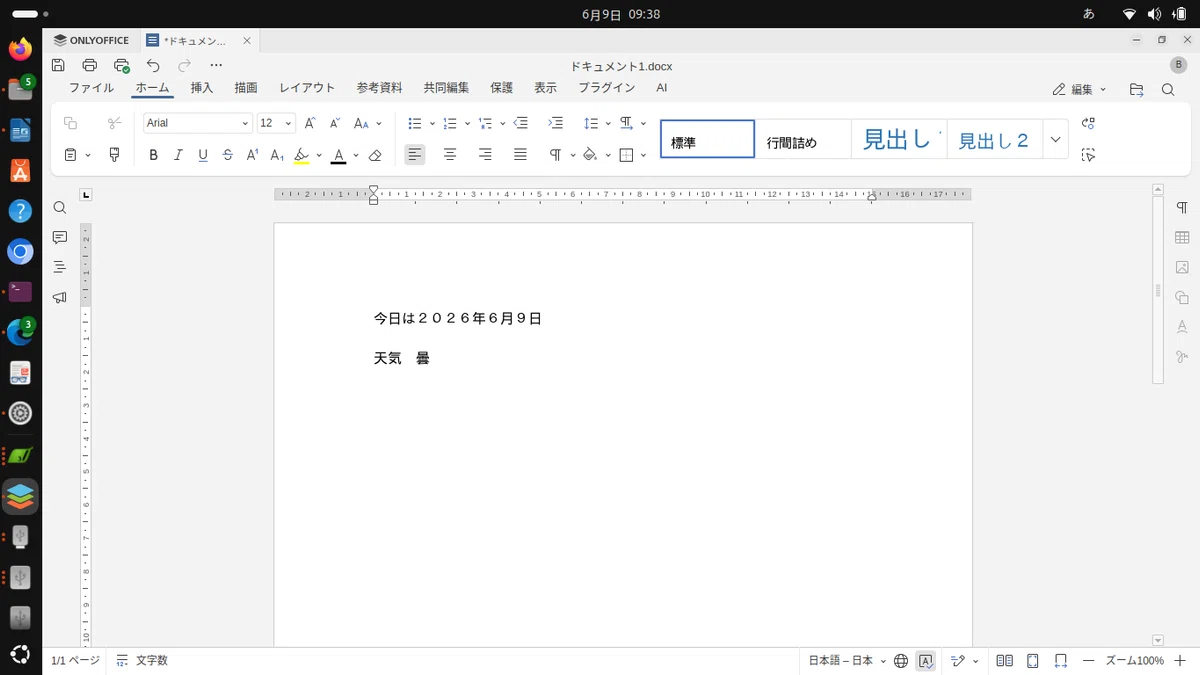Open the bullets list dropdown arrow
Screen dimensions: 1200x675
(432, 124)
